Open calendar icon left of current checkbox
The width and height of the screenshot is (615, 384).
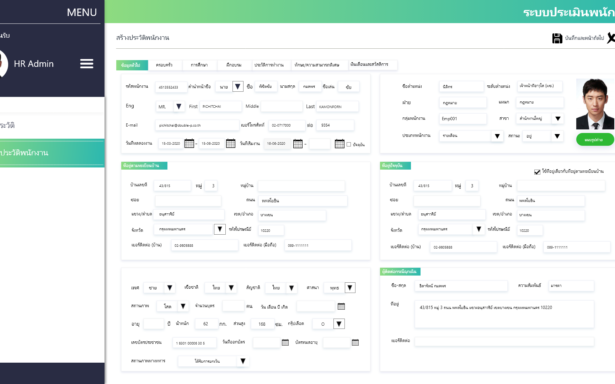[340, 144]
